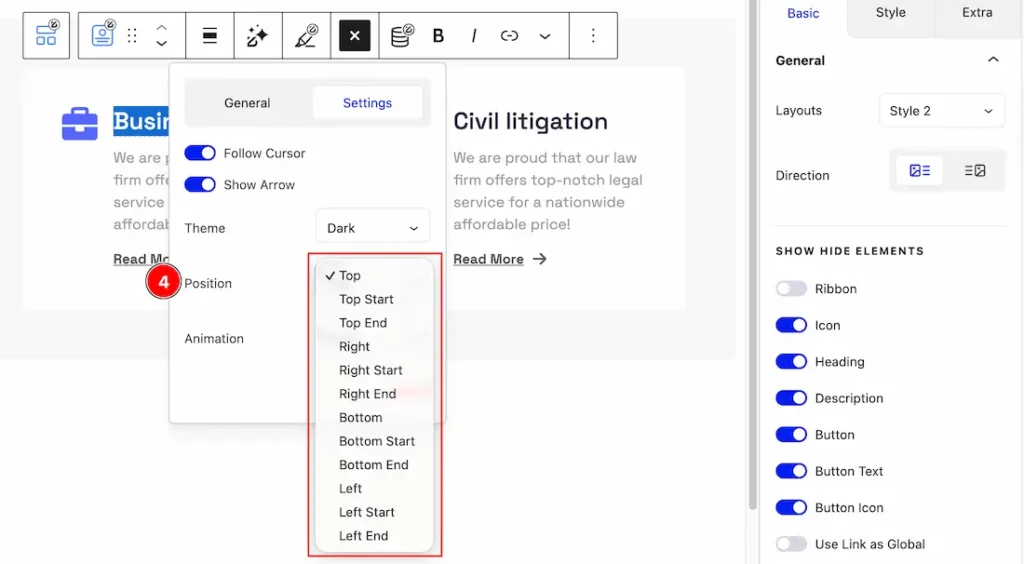This screenshot has height=564, width=1024.
Task: Toggle bold text formatting
Action: pyautogui.click(x=438, y=36)
